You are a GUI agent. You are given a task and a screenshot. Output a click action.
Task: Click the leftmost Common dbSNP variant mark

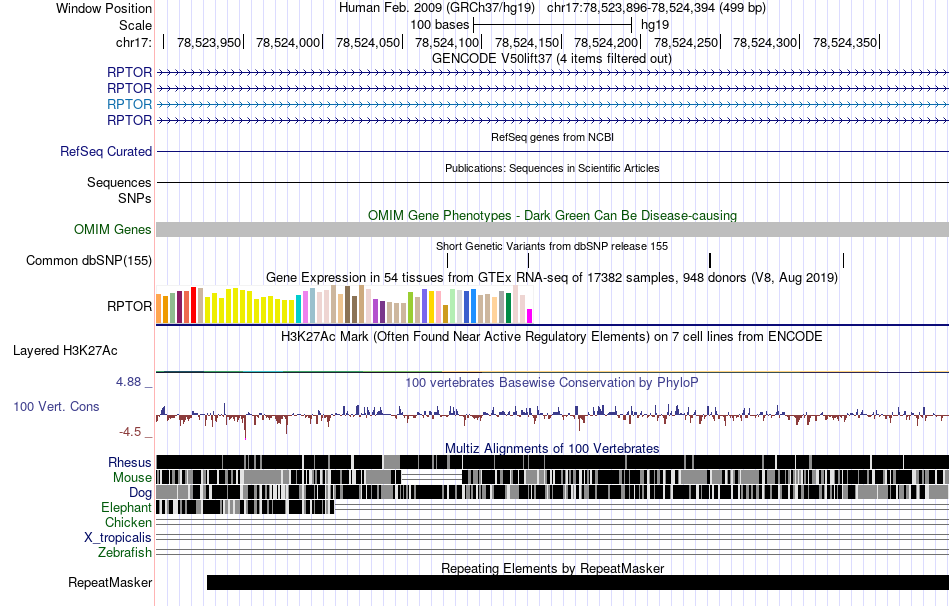447,261
